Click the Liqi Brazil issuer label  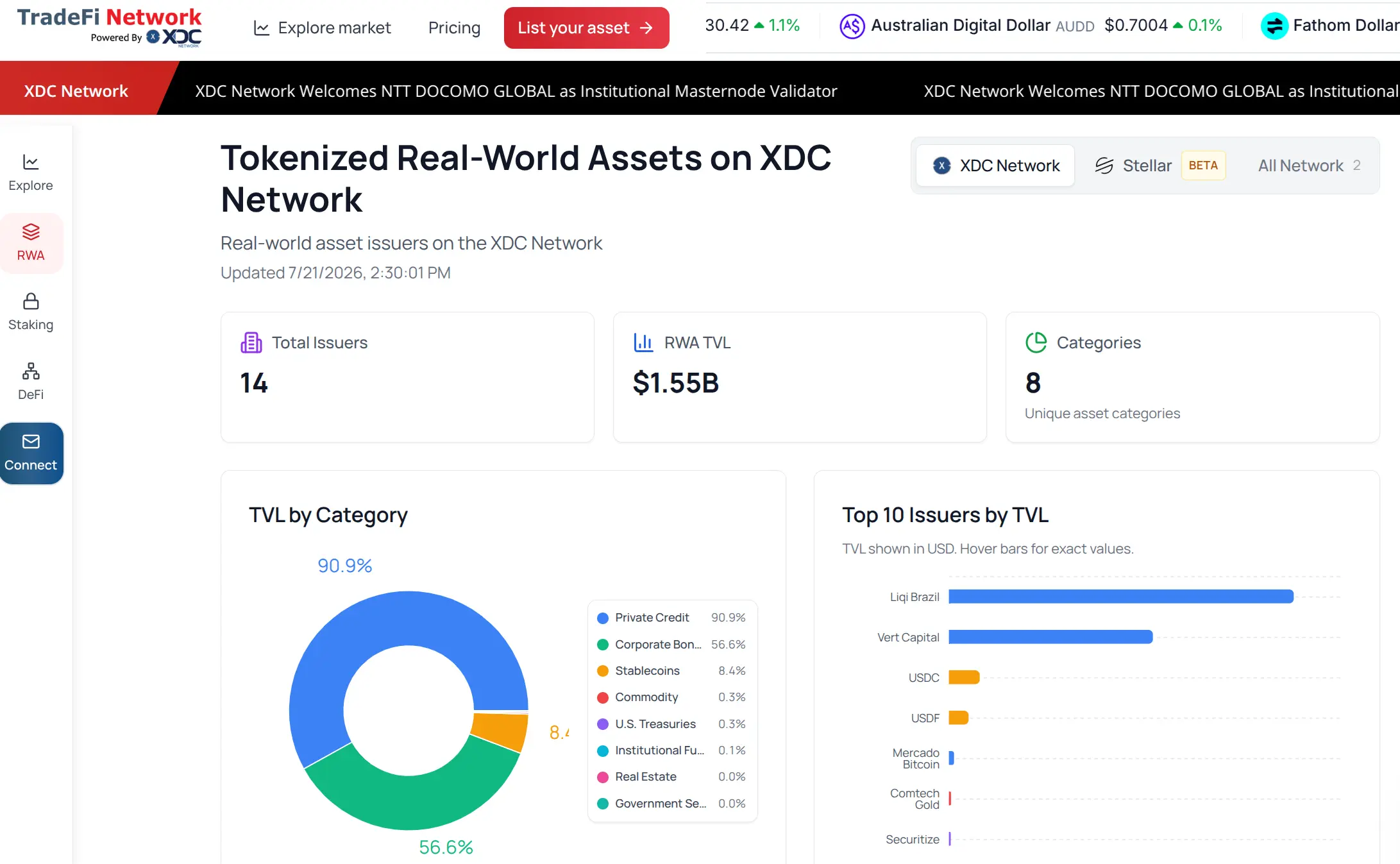click(915, 597)
